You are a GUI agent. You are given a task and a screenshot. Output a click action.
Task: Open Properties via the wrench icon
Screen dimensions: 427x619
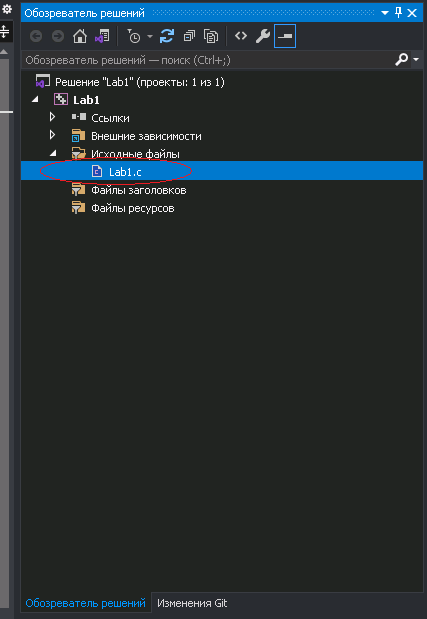(263, 36)
